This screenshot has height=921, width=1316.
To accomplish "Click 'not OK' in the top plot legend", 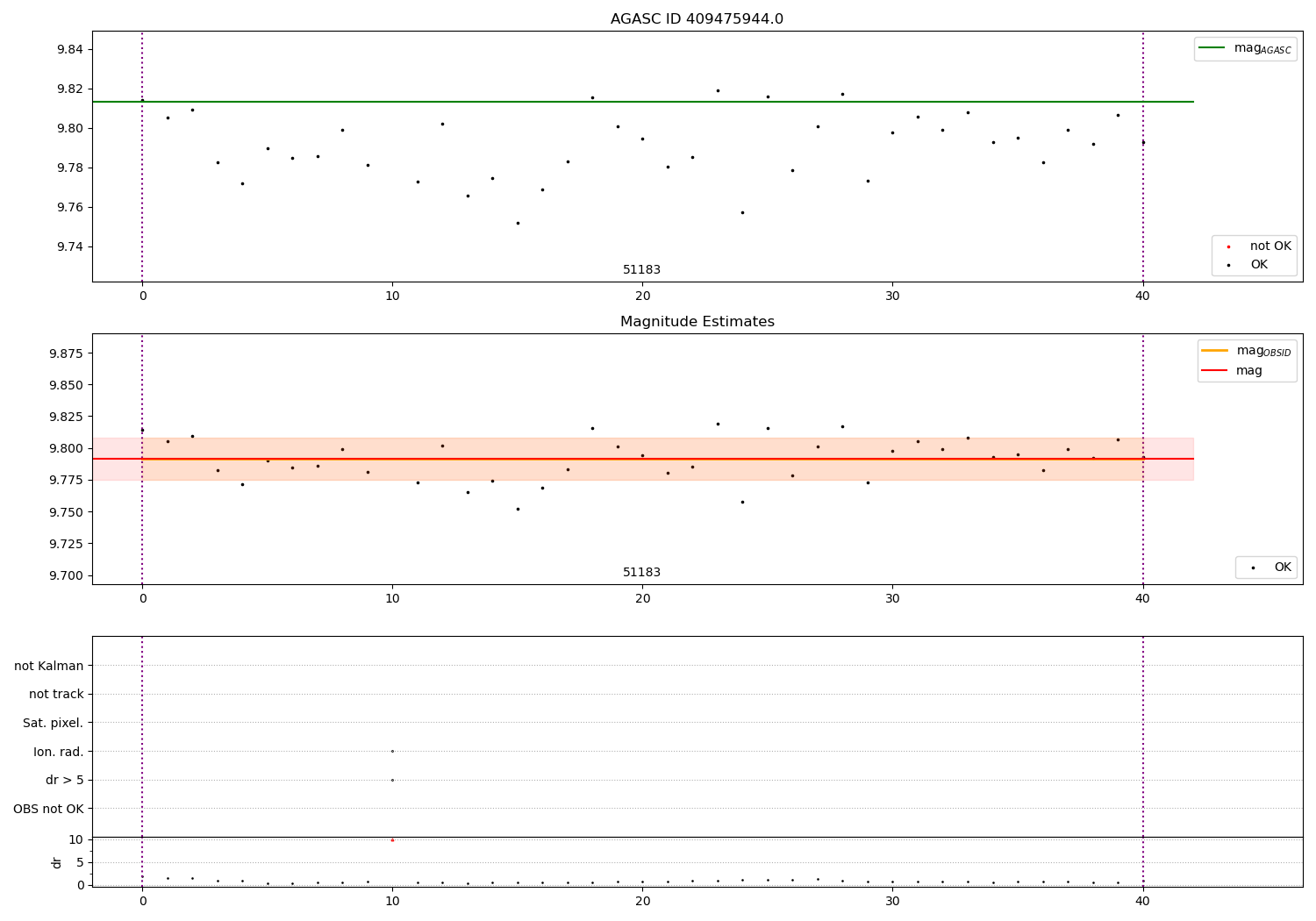I will [1270, 246].
